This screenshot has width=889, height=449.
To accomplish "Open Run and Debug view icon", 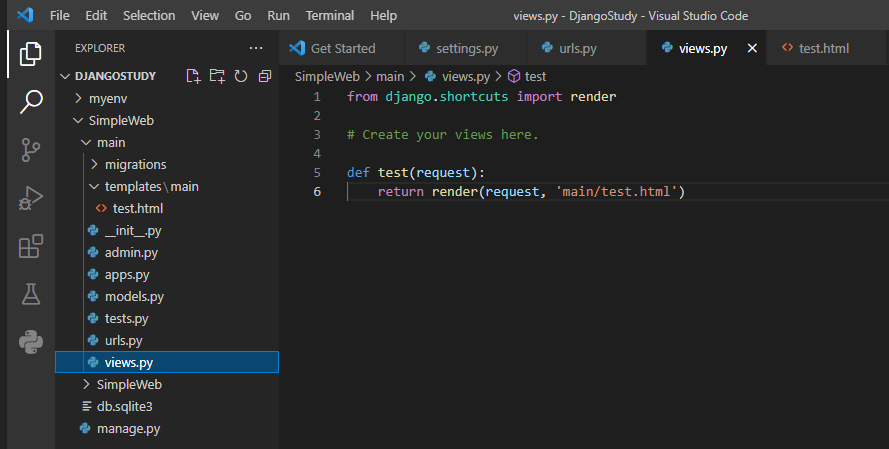I will pos(31,198).
